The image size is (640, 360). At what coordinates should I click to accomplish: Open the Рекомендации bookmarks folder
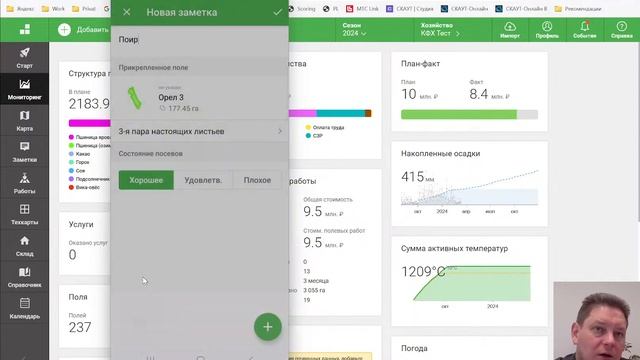pyautogui.click(x=578, y=9)
